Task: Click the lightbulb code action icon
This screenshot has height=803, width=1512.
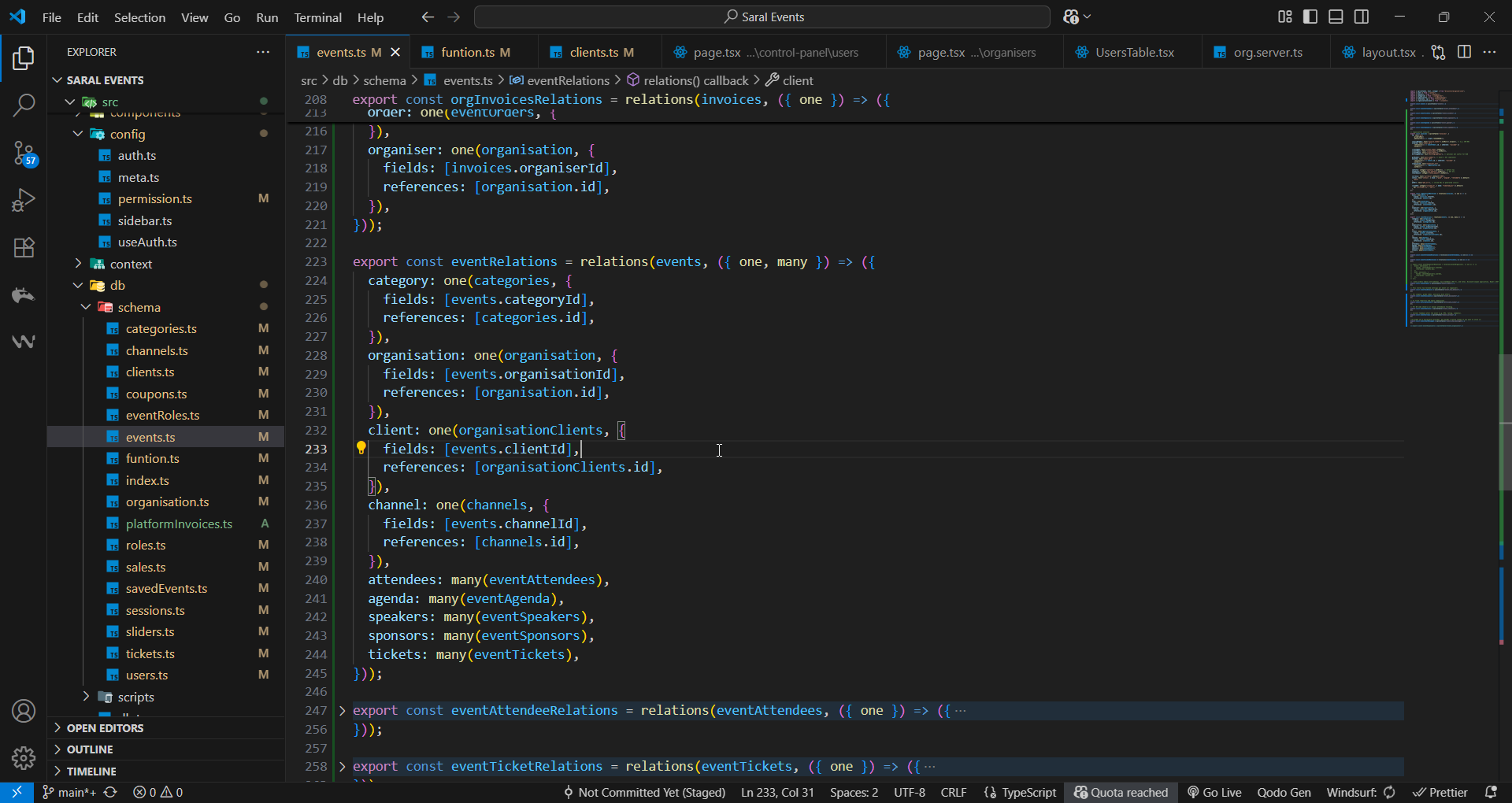Action: 361,448
